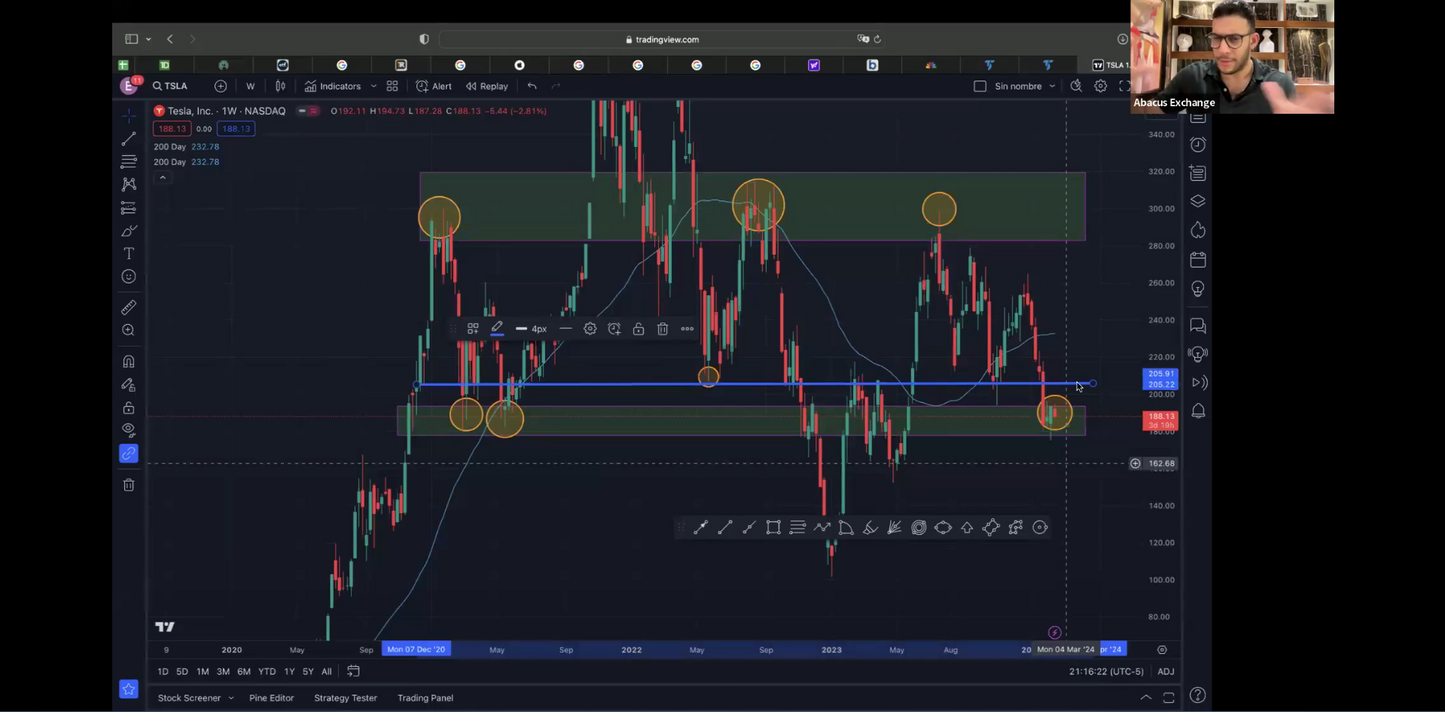This screenshot has height=712, width=1445.
Task: Start bar Replay mode
Action: tap(487, 86)
